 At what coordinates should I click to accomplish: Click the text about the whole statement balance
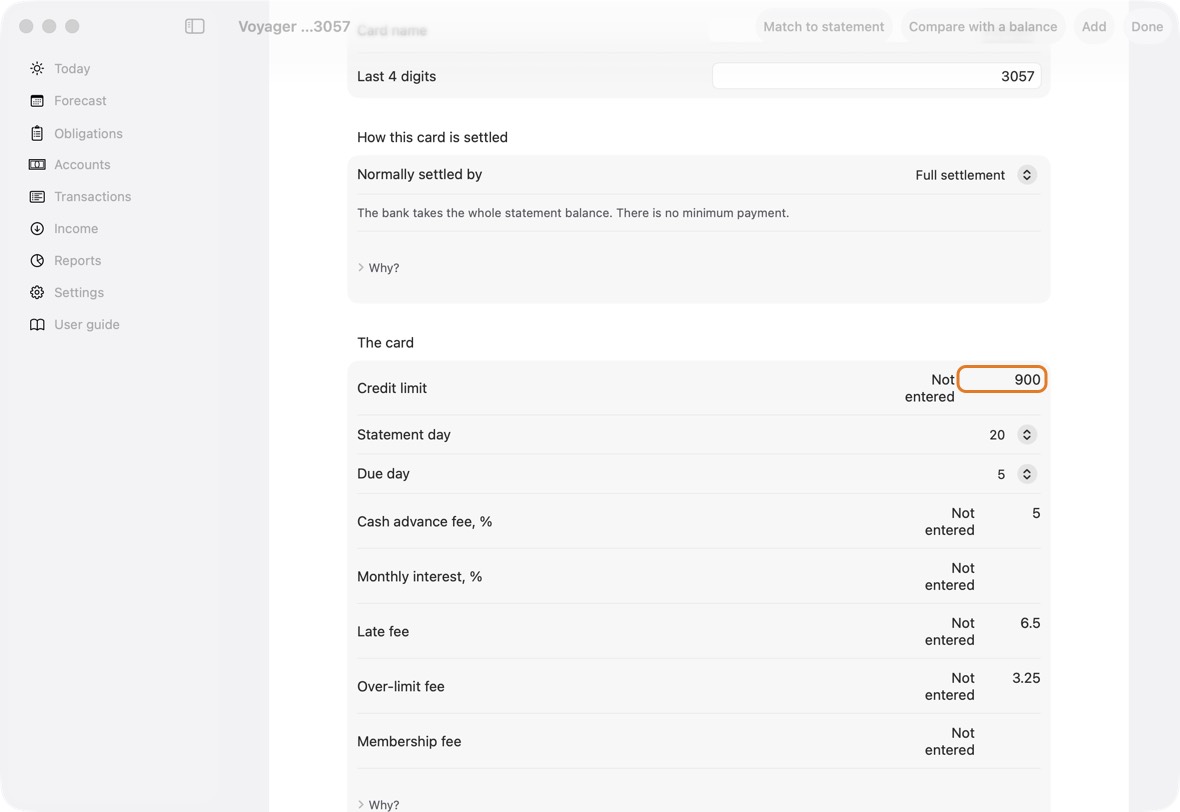573,213
